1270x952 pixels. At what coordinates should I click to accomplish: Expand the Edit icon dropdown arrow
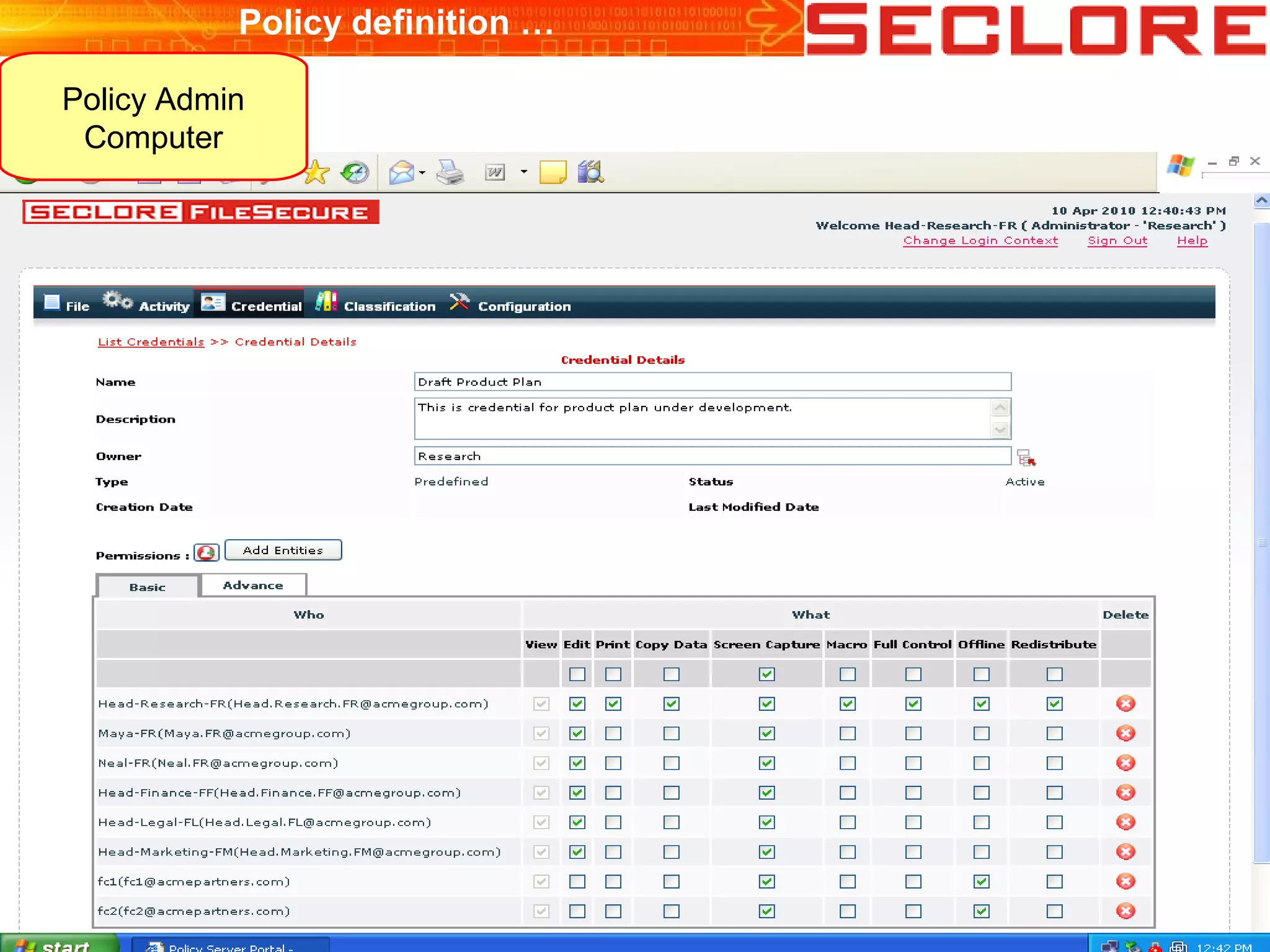524,172
